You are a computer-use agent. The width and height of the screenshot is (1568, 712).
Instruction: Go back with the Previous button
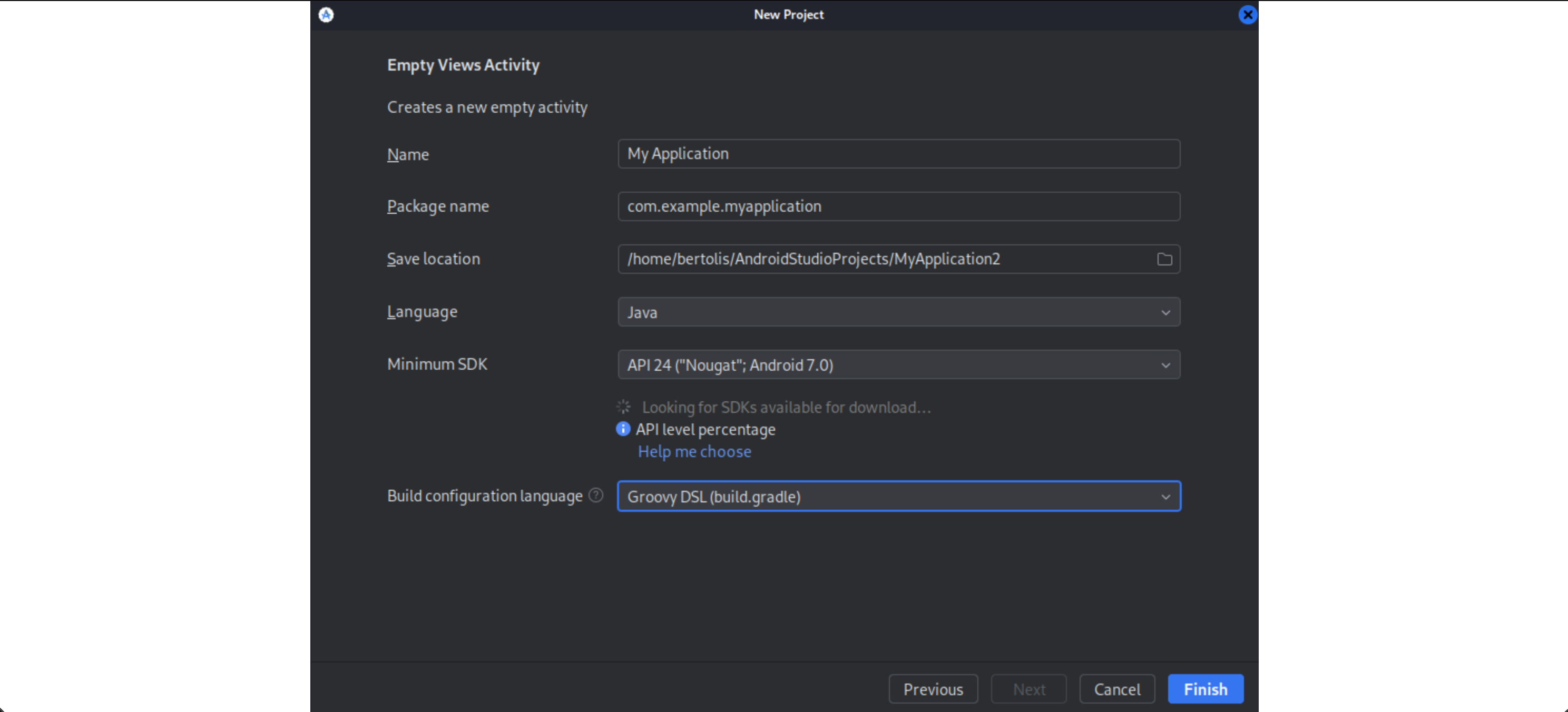(x=933, y=689)
